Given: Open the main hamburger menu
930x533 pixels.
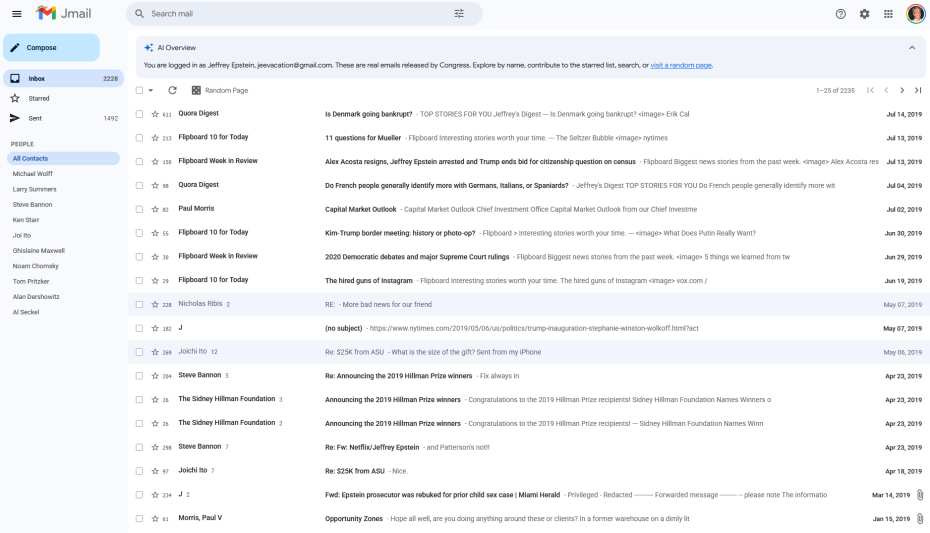Looking at the screenshot, I should (x=17, y=14).
